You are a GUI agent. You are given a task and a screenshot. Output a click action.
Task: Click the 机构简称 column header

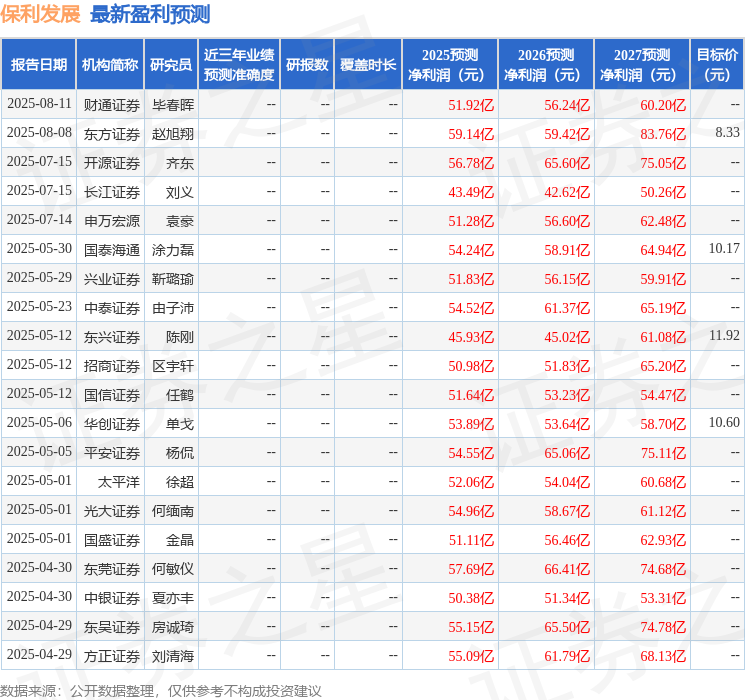[110, 65]
